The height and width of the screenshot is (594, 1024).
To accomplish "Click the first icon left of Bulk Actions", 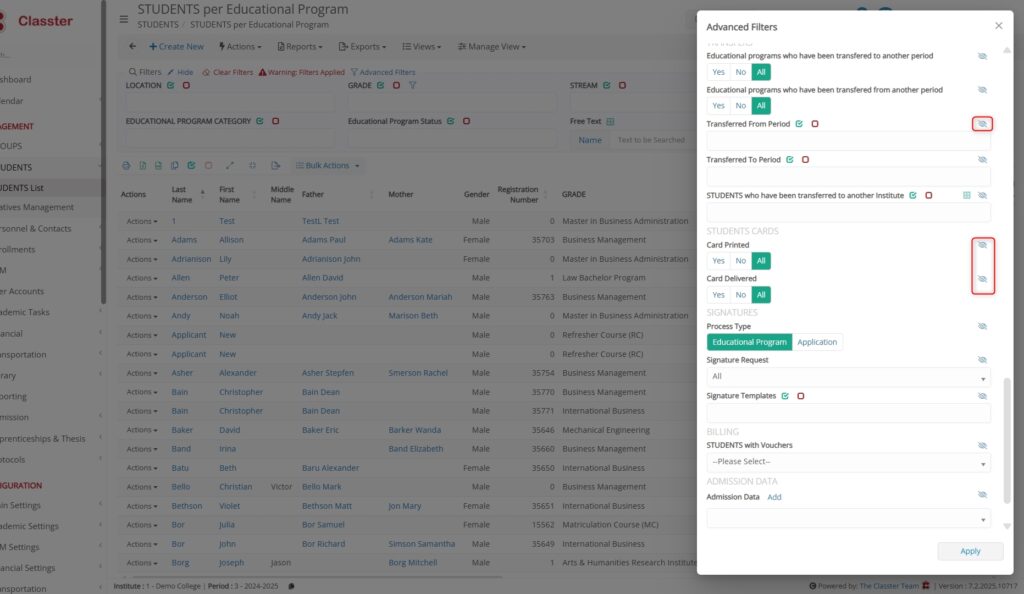I will pos(126,166).
